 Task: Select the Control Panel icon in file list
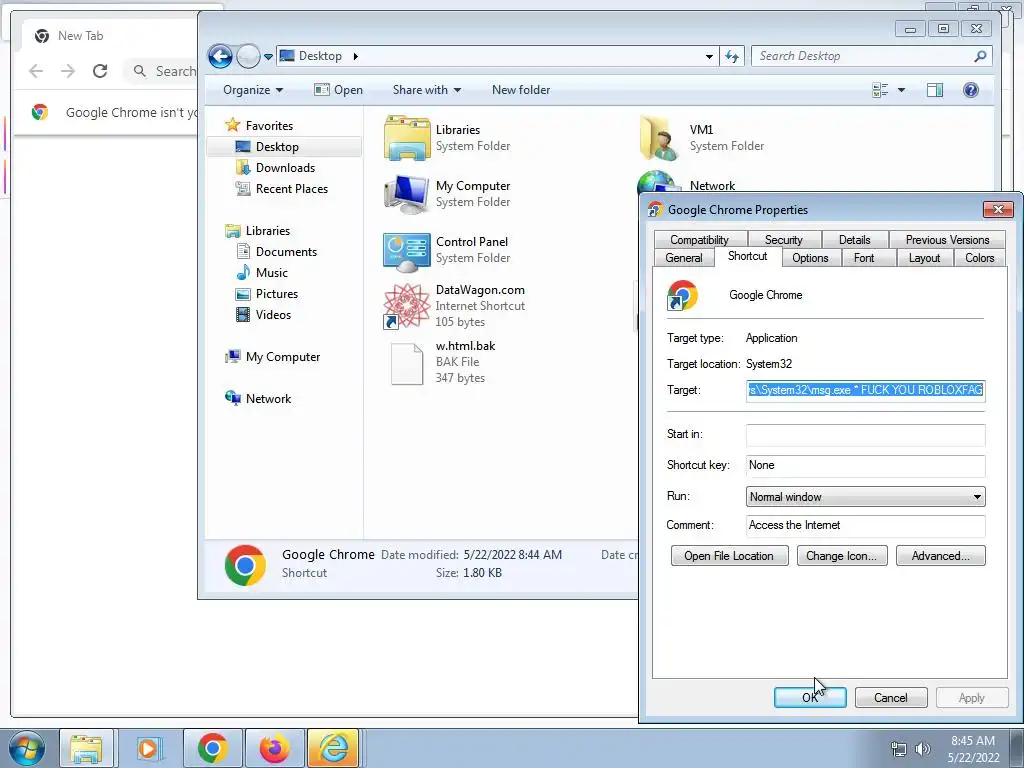click(407, 252)
